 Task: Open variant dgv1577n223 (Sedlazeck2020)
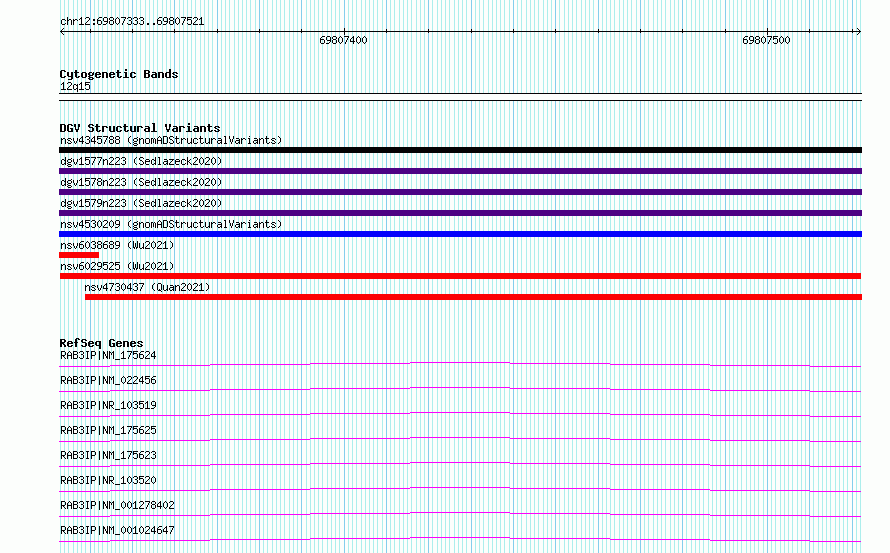click(141, 161)
